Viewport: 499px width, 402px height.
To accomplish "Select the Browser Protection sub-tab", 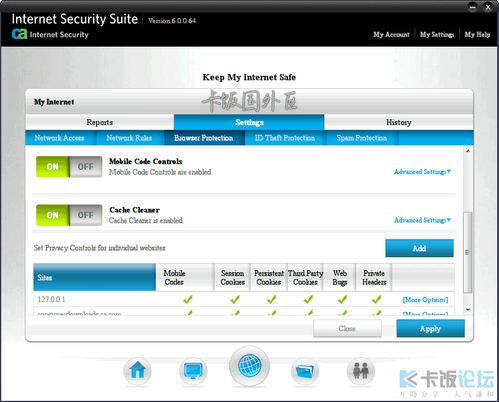I will [x=204, y=138].
